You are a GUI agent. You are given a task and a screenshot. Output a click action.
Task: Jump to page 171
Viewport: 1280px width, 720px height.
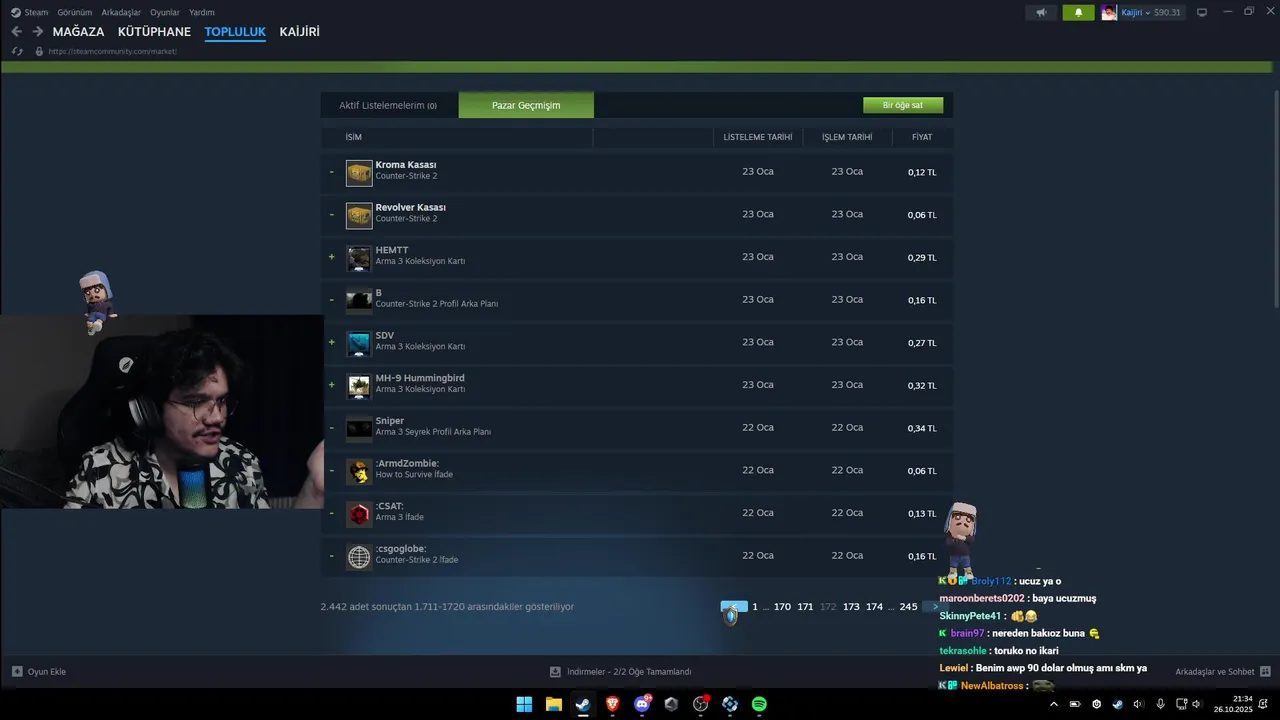805,607
